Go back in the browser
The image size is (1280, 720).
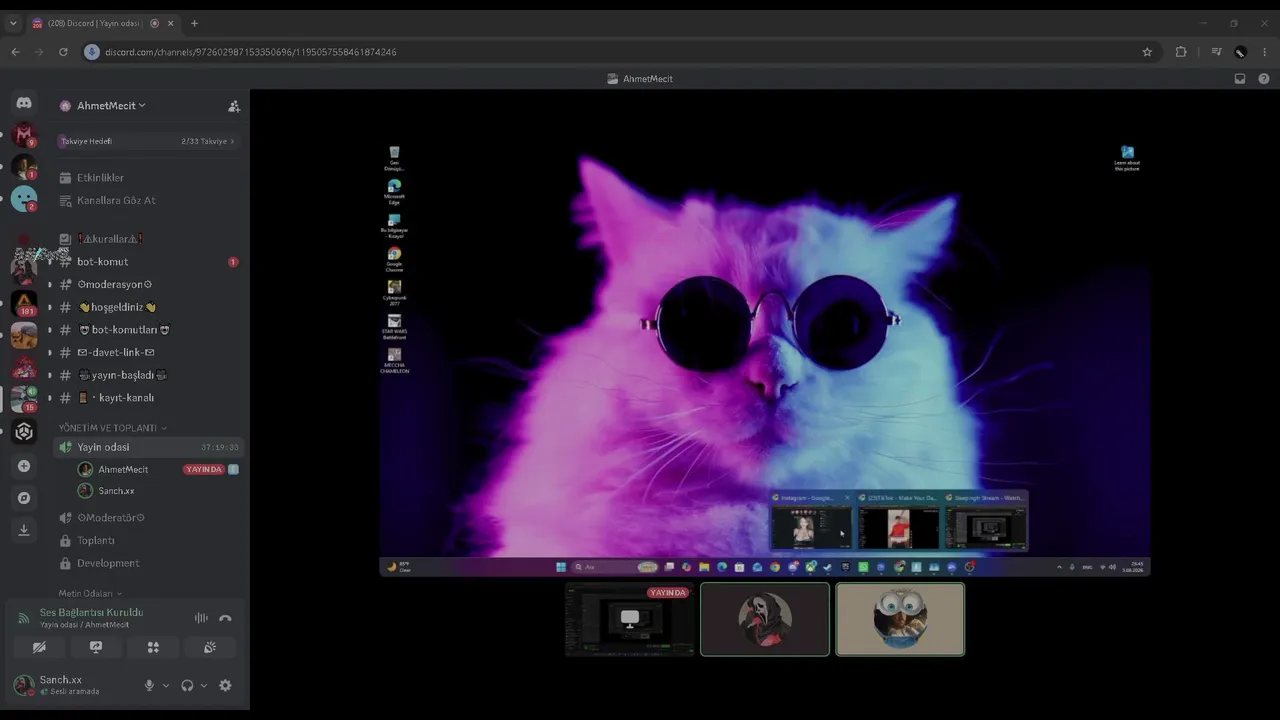coord(15,52)
